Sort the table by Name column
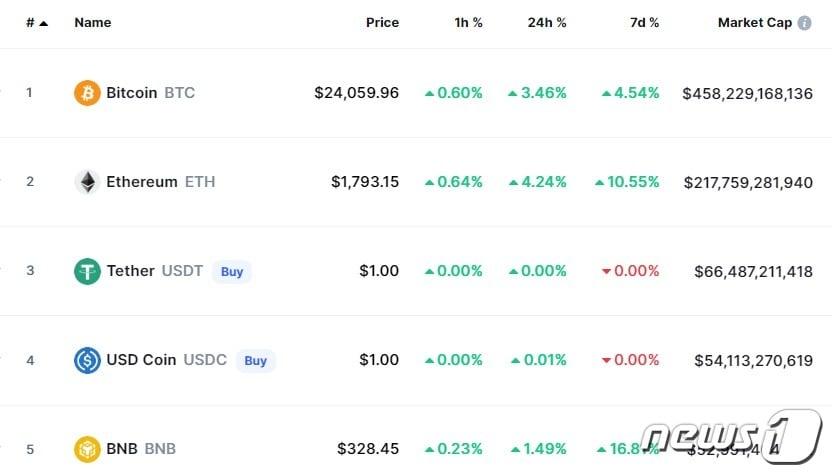The height and width of the screenshot is (476, 832). (93, 22)
